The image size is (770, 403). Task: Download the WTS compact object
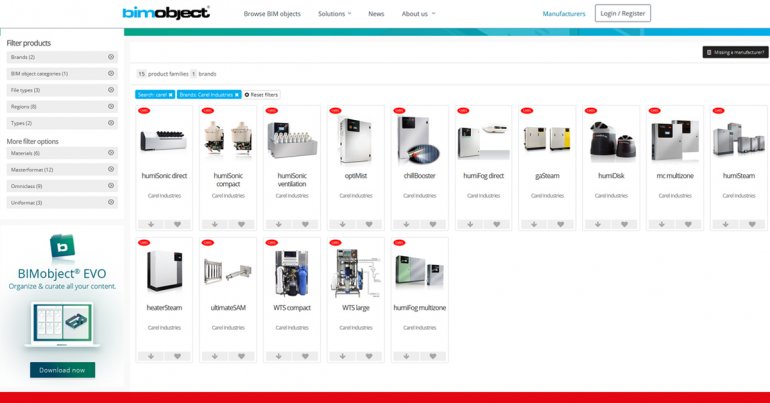click(279, 356)
